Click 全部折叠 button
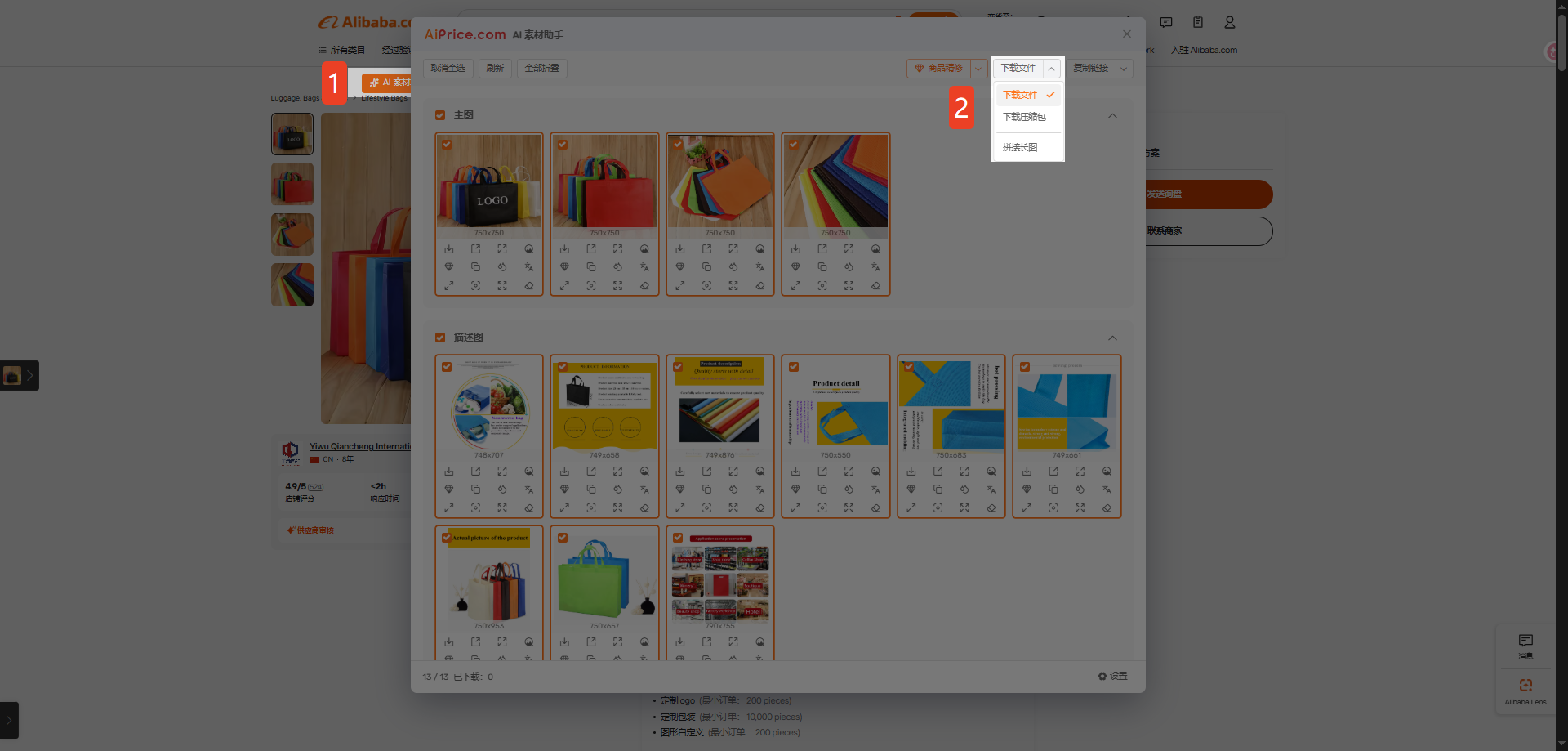This screenshot has height=751, width=1568. point(542,69)
